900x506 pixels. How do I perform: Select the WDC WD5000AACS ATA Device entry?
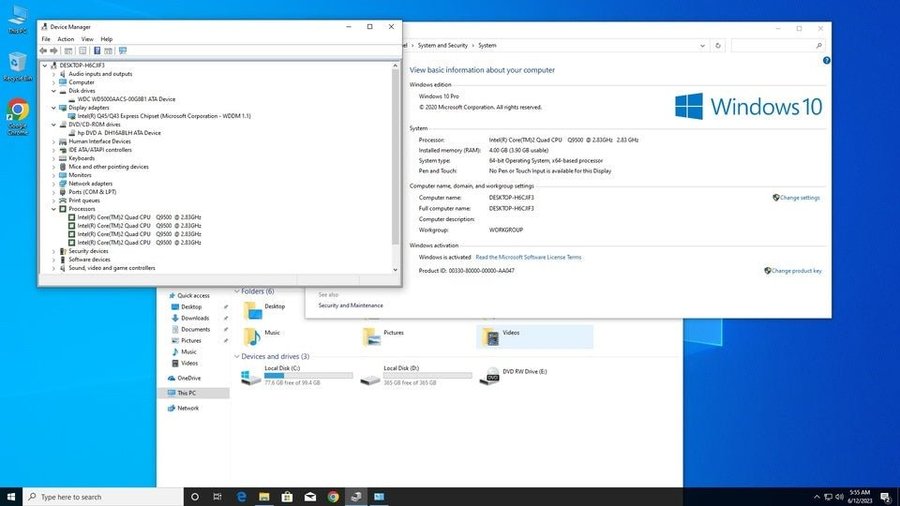[x=126, y=99]
